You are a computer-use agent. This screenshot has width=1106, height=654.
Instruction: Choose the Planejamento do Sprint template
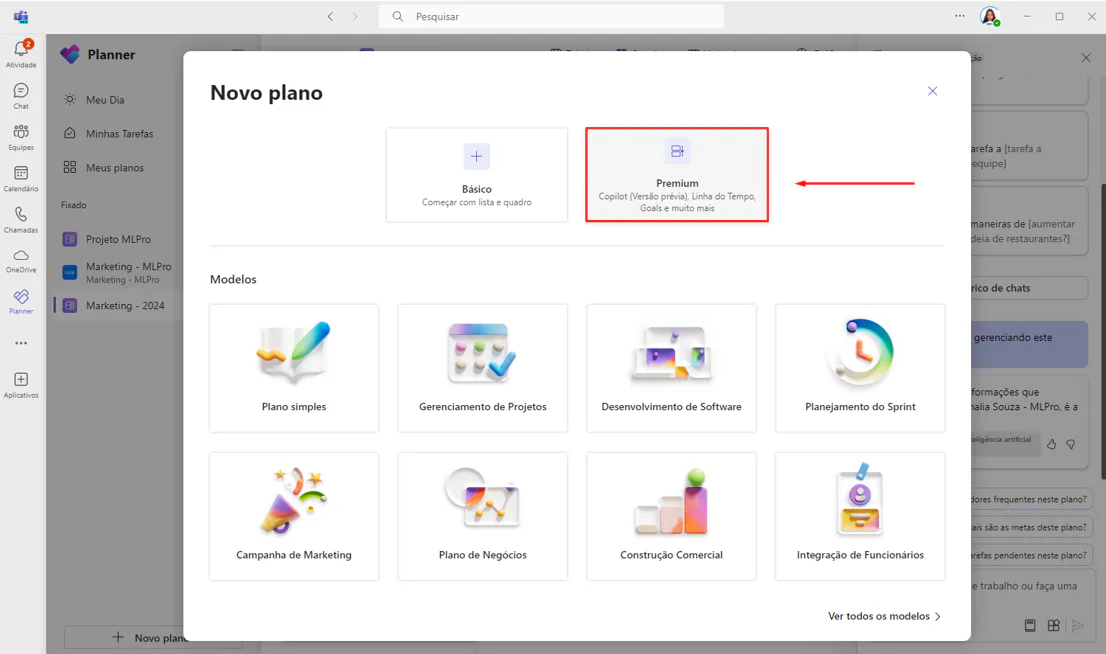tap(861, 368)
